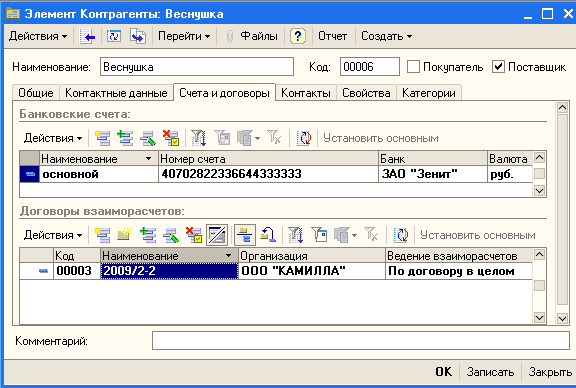Click contracts filter and sort icon
This screenshot has height=388, width=576.
[x=296, y=235]
